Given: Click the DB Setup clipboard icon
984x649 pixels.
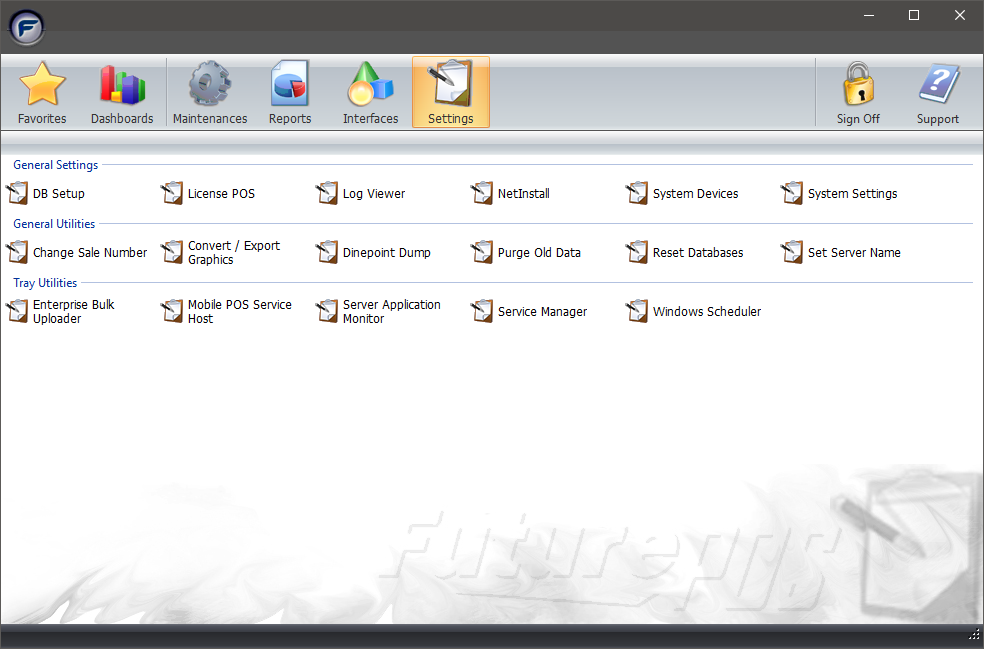Looking at the screenshot, I should coord(17,193).
